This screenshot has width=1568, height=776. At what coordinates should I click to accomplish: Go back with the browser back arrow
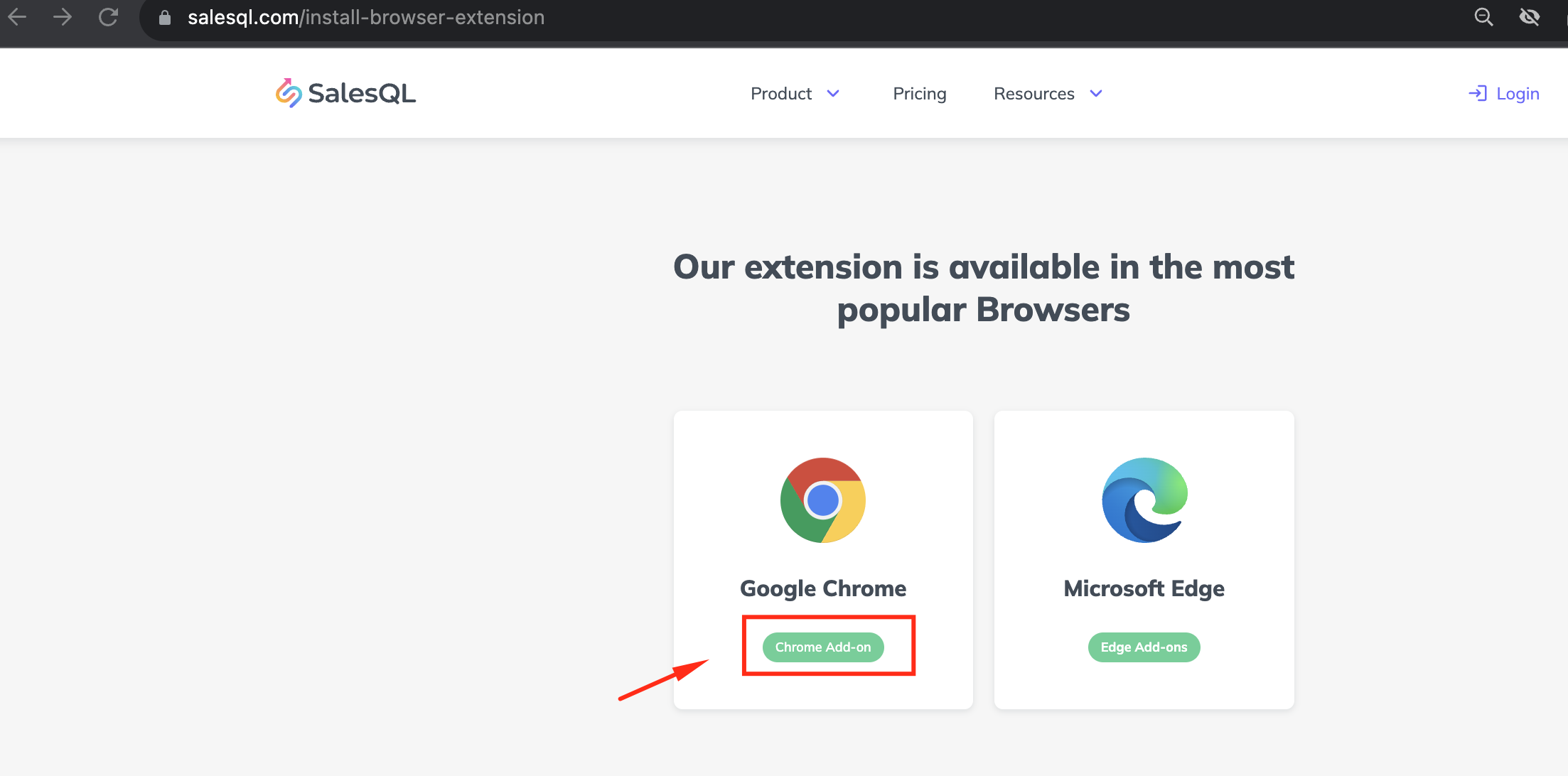tap(17, 17)
